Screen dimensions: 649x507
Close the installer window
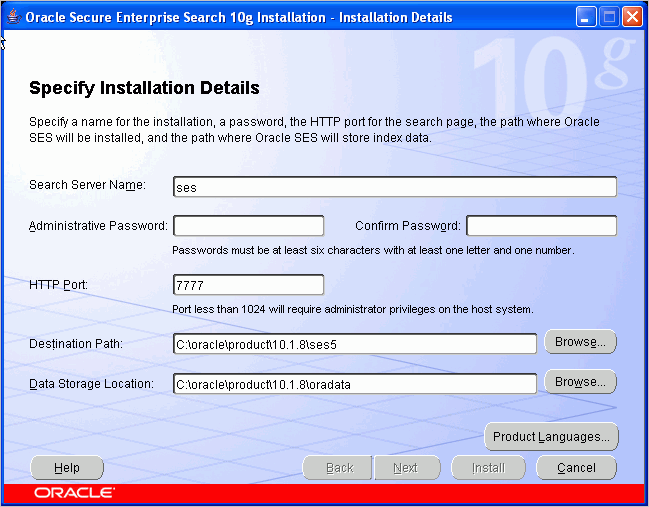pos(632,17)
